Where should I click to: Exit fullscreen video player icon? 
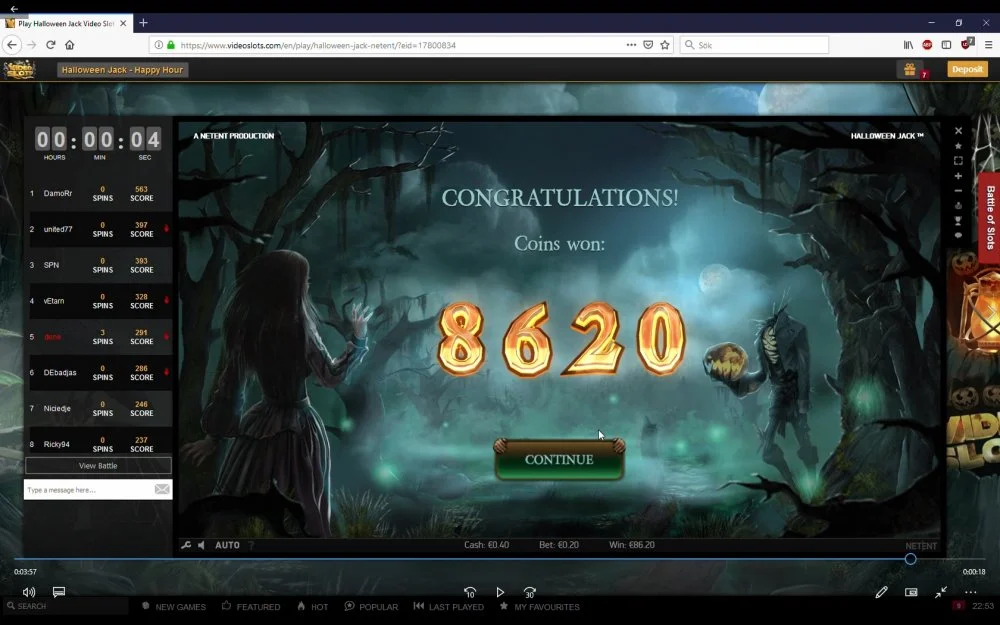click(x=941, y=592)
